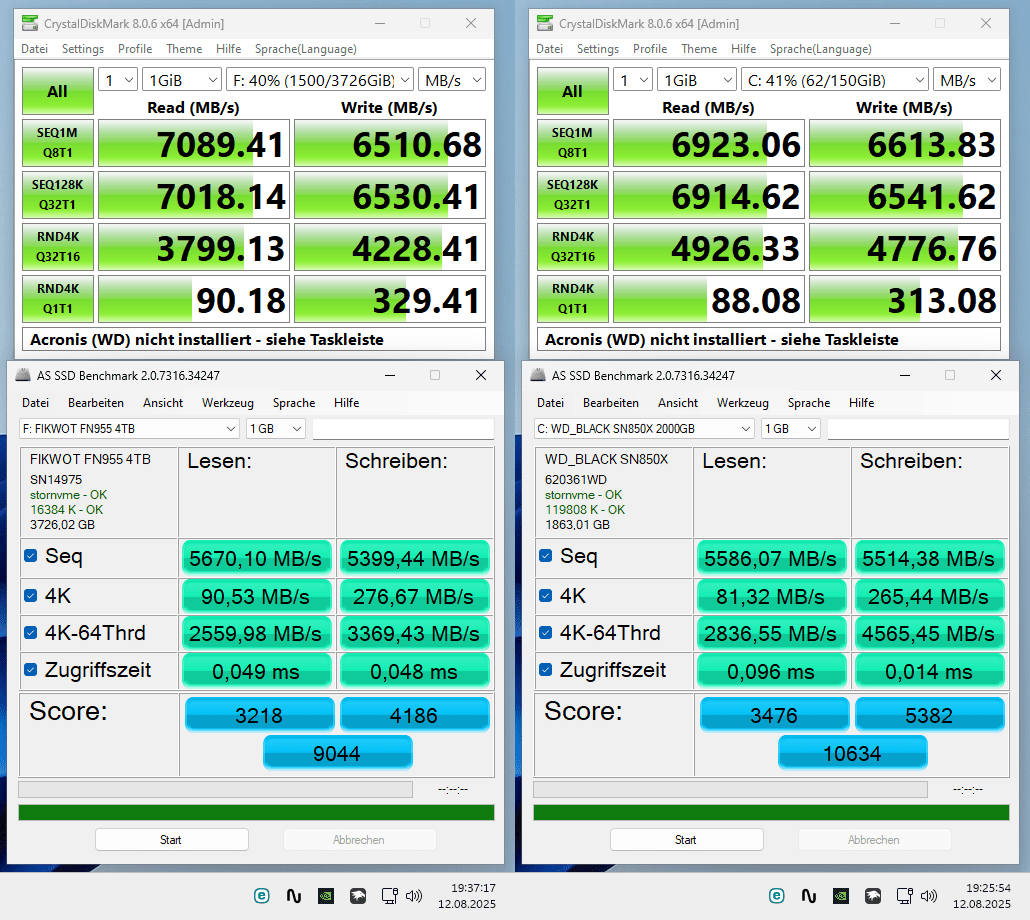Open Sprache(Language) menu in right CrystalDiskMark
This screenshot has height=920, width=1030.
pos(820,49)
